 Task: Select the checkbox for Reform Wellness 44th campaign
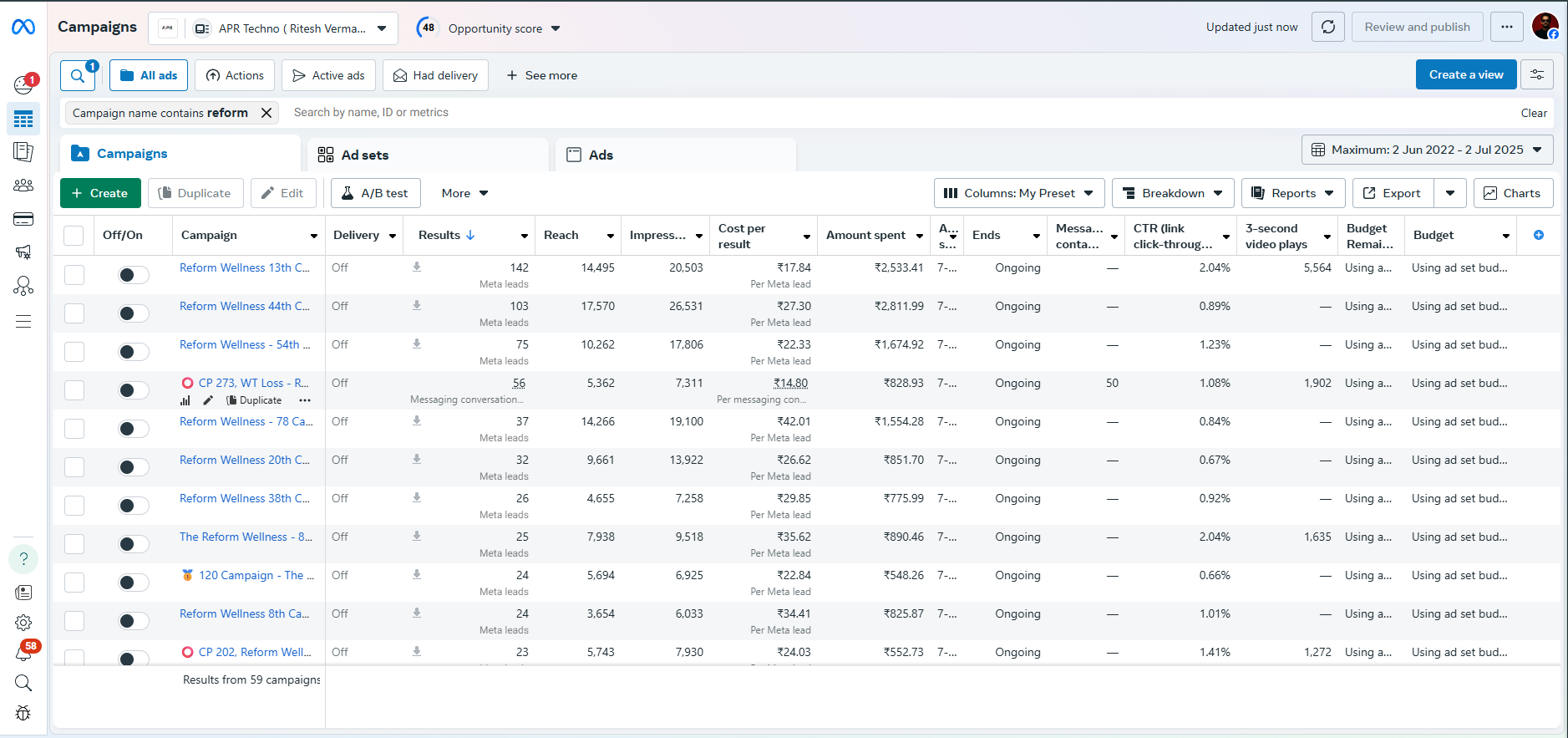pos(74,313)
